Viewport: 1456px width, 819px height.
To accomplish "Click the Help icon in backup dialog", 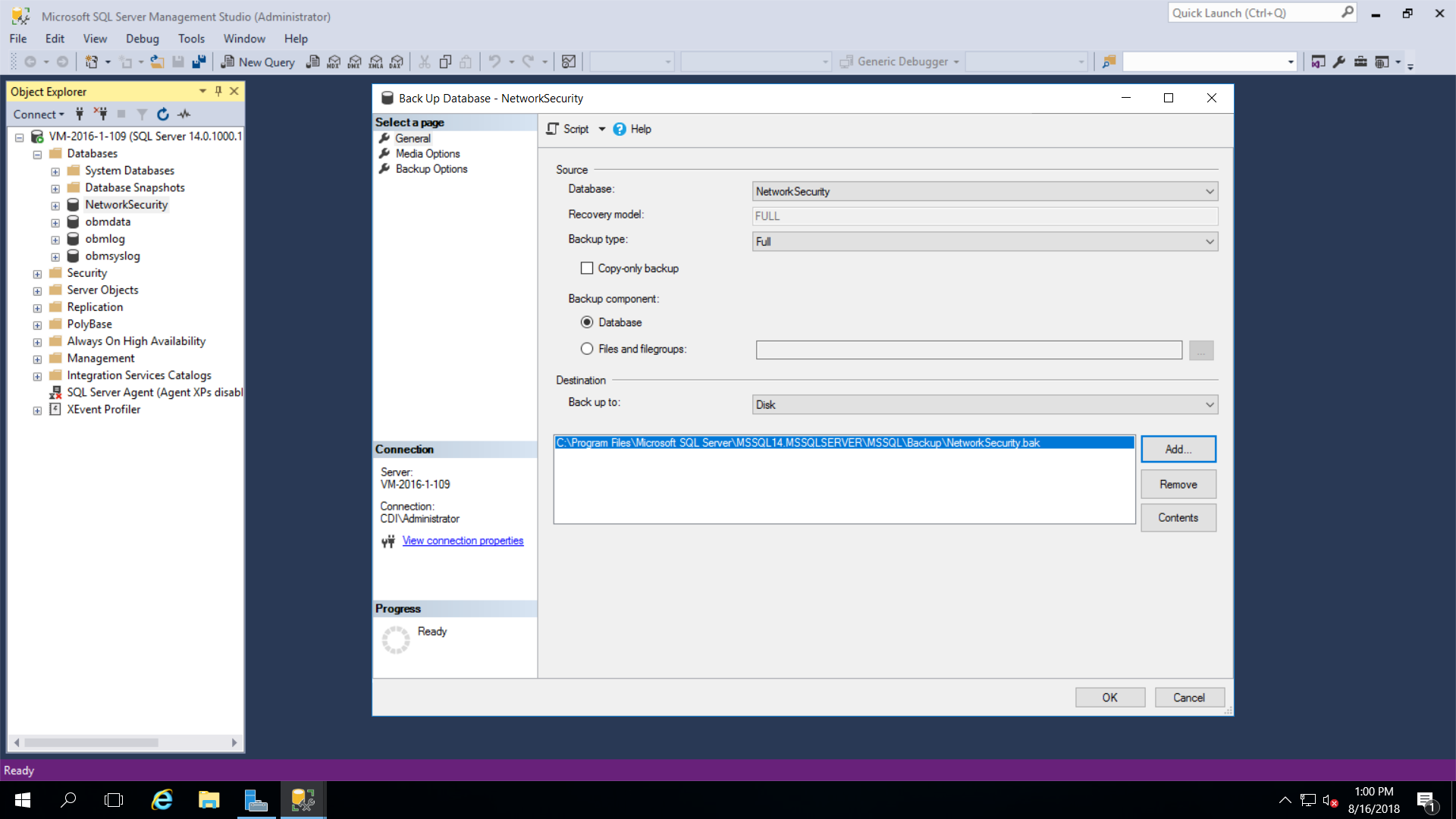I will pos(620,129).
